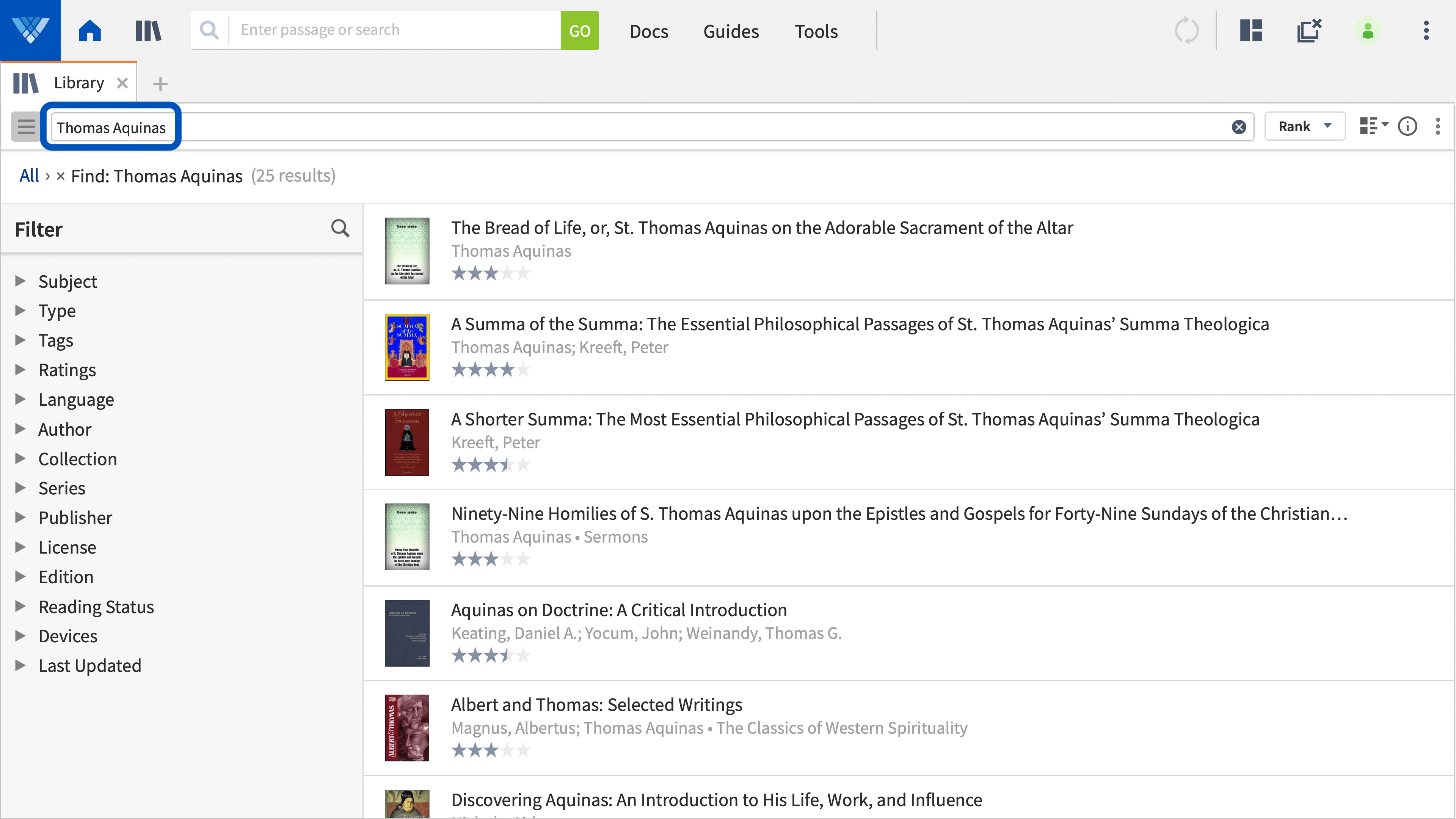Expand the Edition filter
Screen dimensions: 1456x819
tap(20, 576)
